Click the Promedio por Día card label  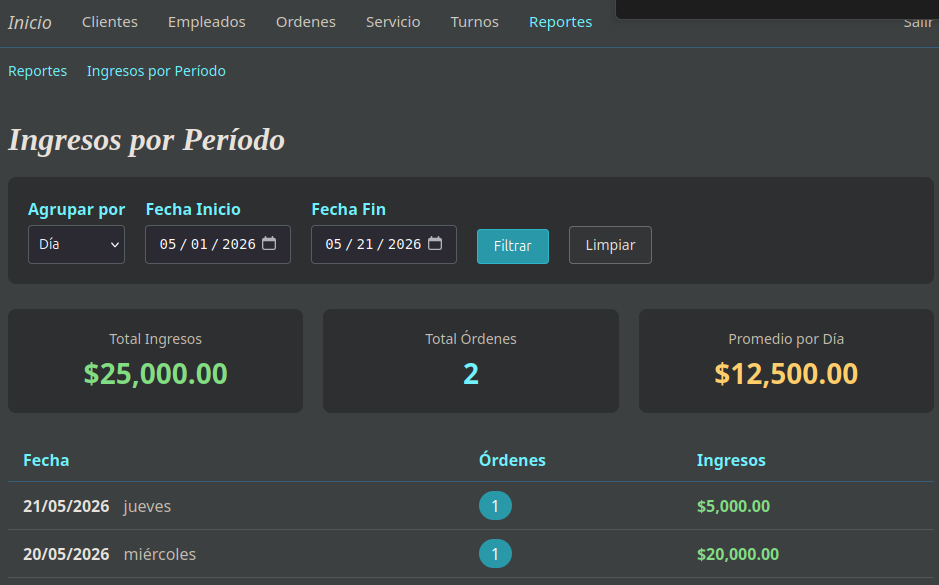click(x=786, y=339)
